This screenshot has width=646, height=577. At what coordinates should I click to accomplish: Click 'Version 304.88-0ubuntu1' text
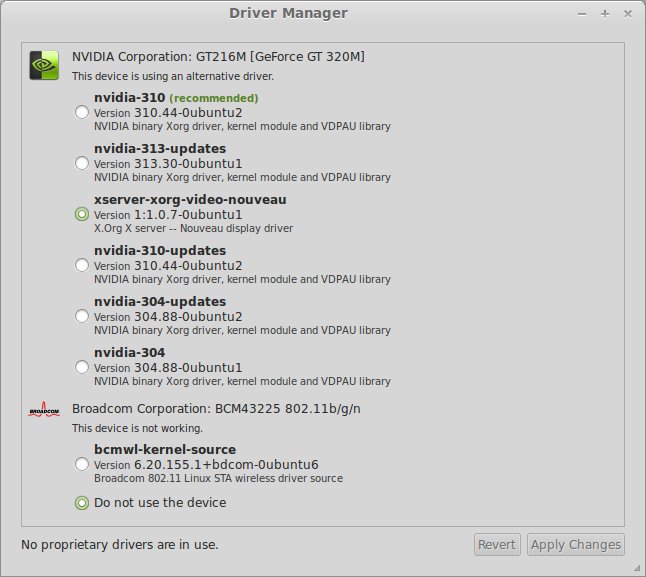point(168,367)
